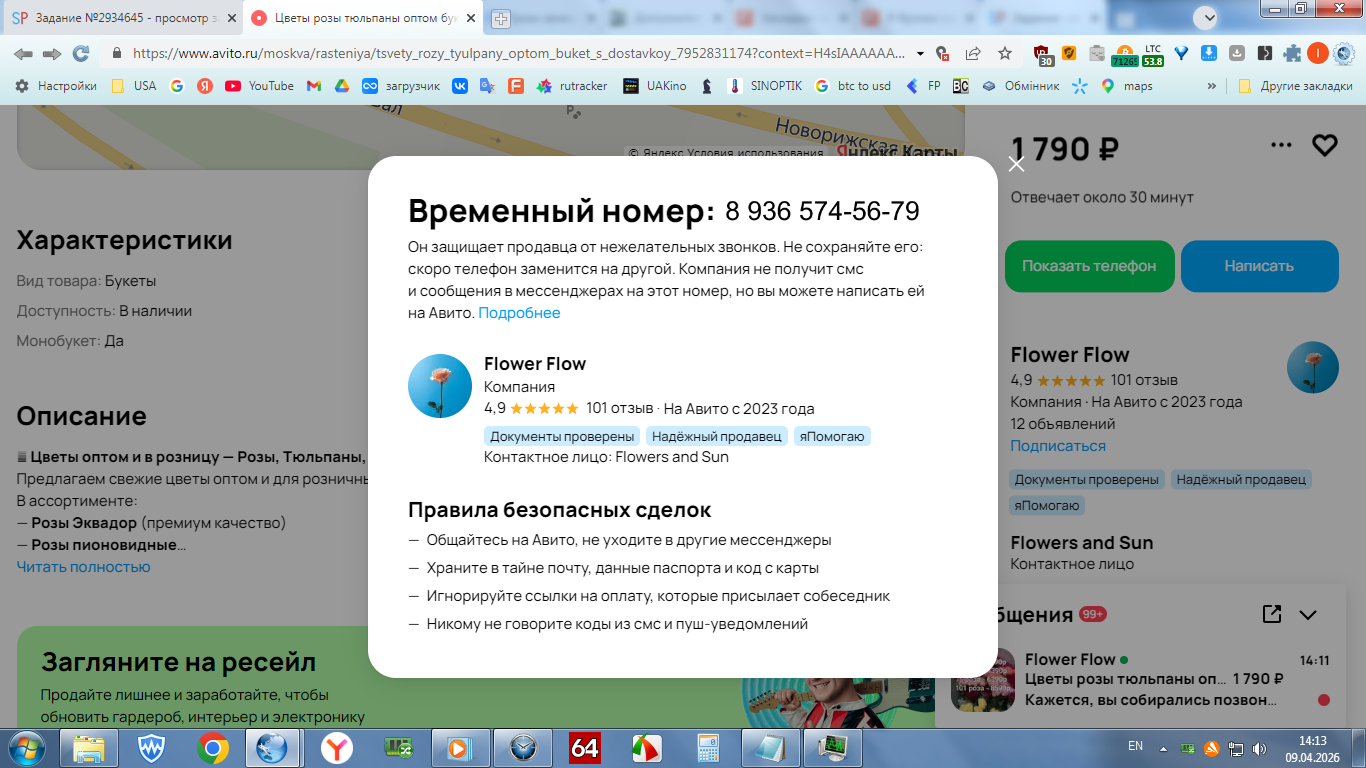The width and height of the screenshot is (1366, 768).
Task: Open Читать полностью description link
Action: (x=83, y=567)
